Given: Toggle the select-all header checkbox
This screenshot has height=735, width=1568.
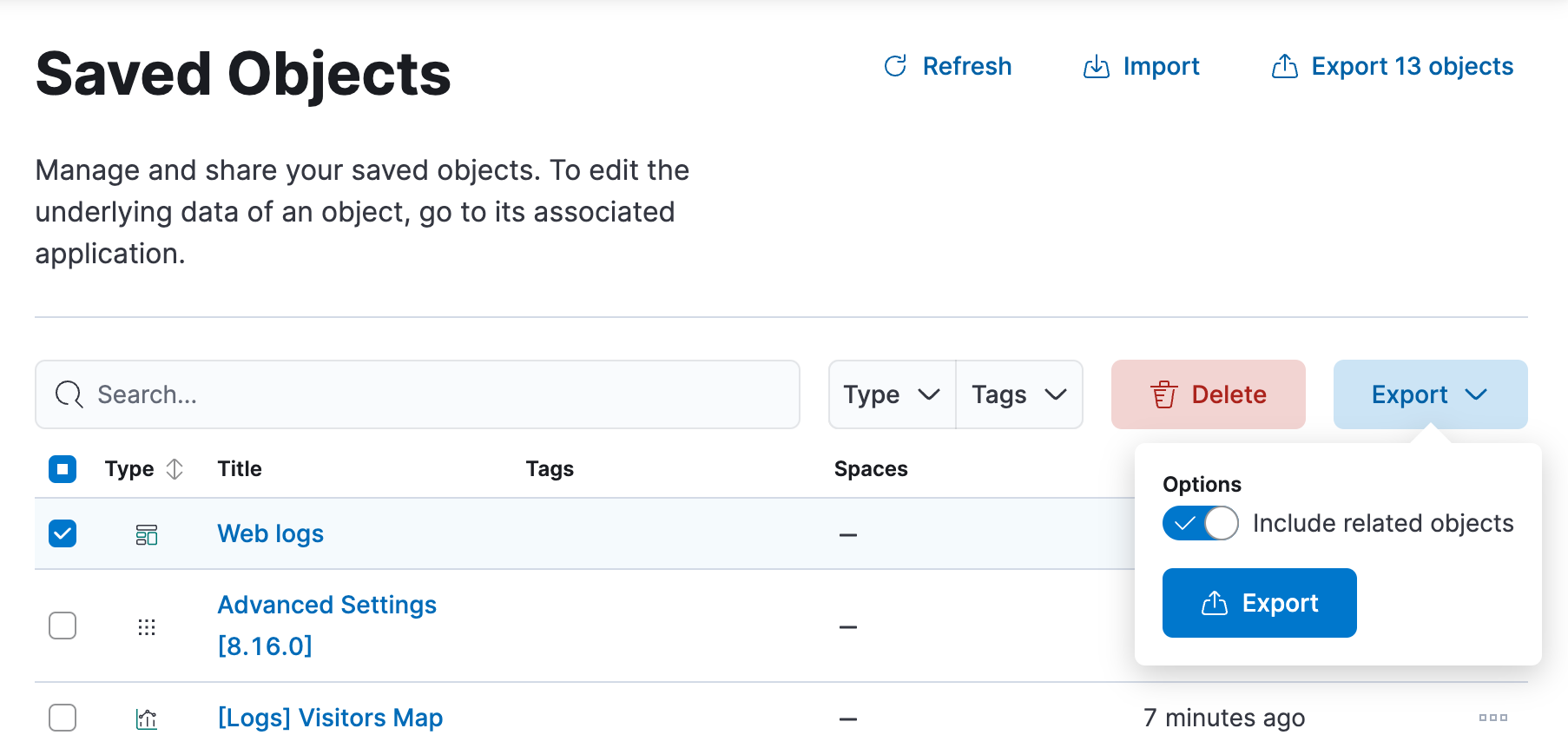Looking at the screenshot, I should [63, 469].
